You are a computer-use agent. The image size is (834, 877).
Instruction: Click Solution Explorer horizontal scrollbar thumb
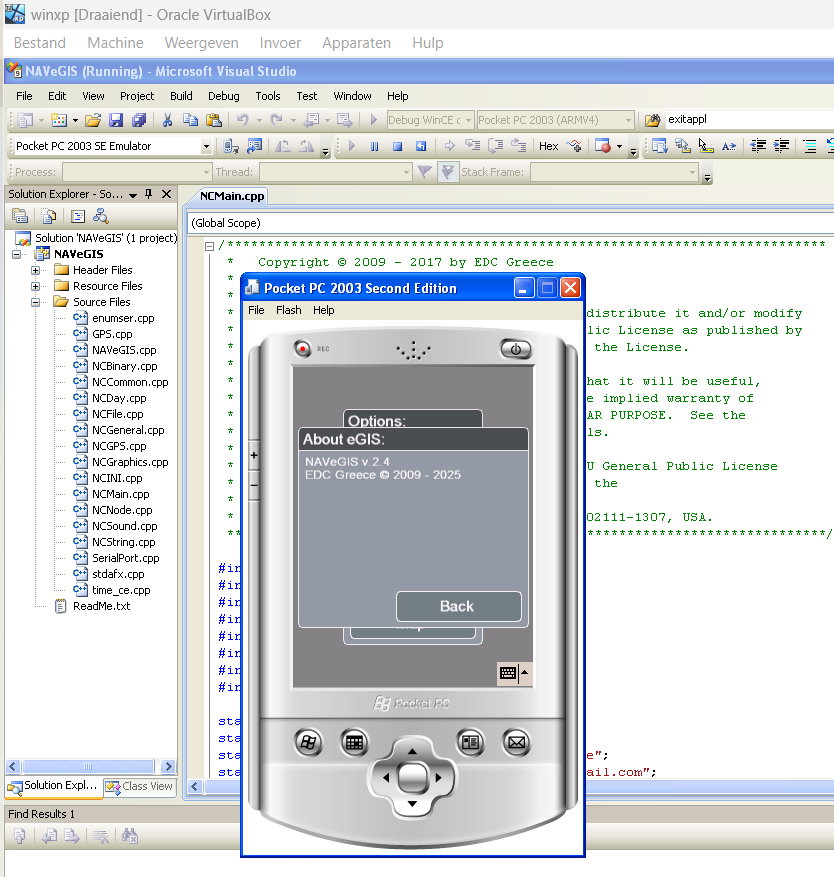coord(88,766)
